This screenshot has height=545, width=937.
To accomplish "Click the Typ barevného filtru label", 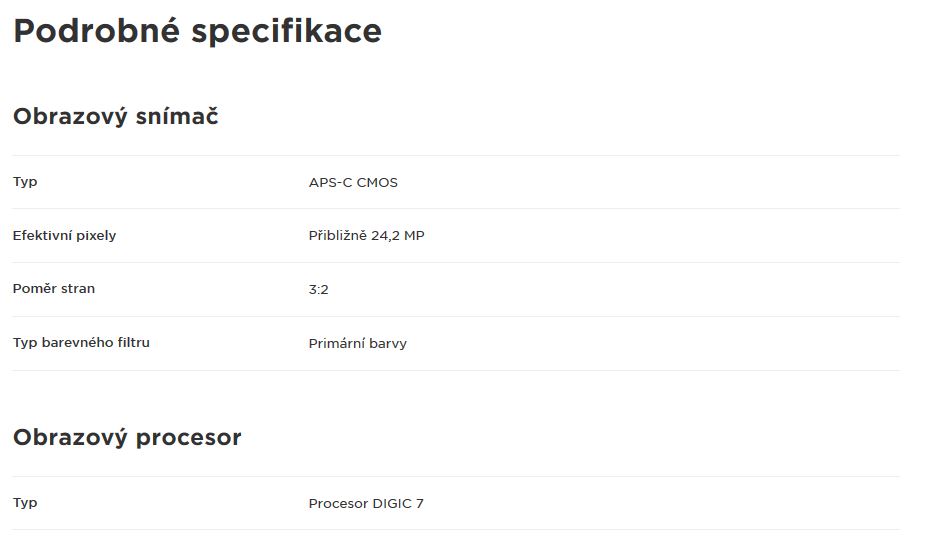I will tap(81, 343).
